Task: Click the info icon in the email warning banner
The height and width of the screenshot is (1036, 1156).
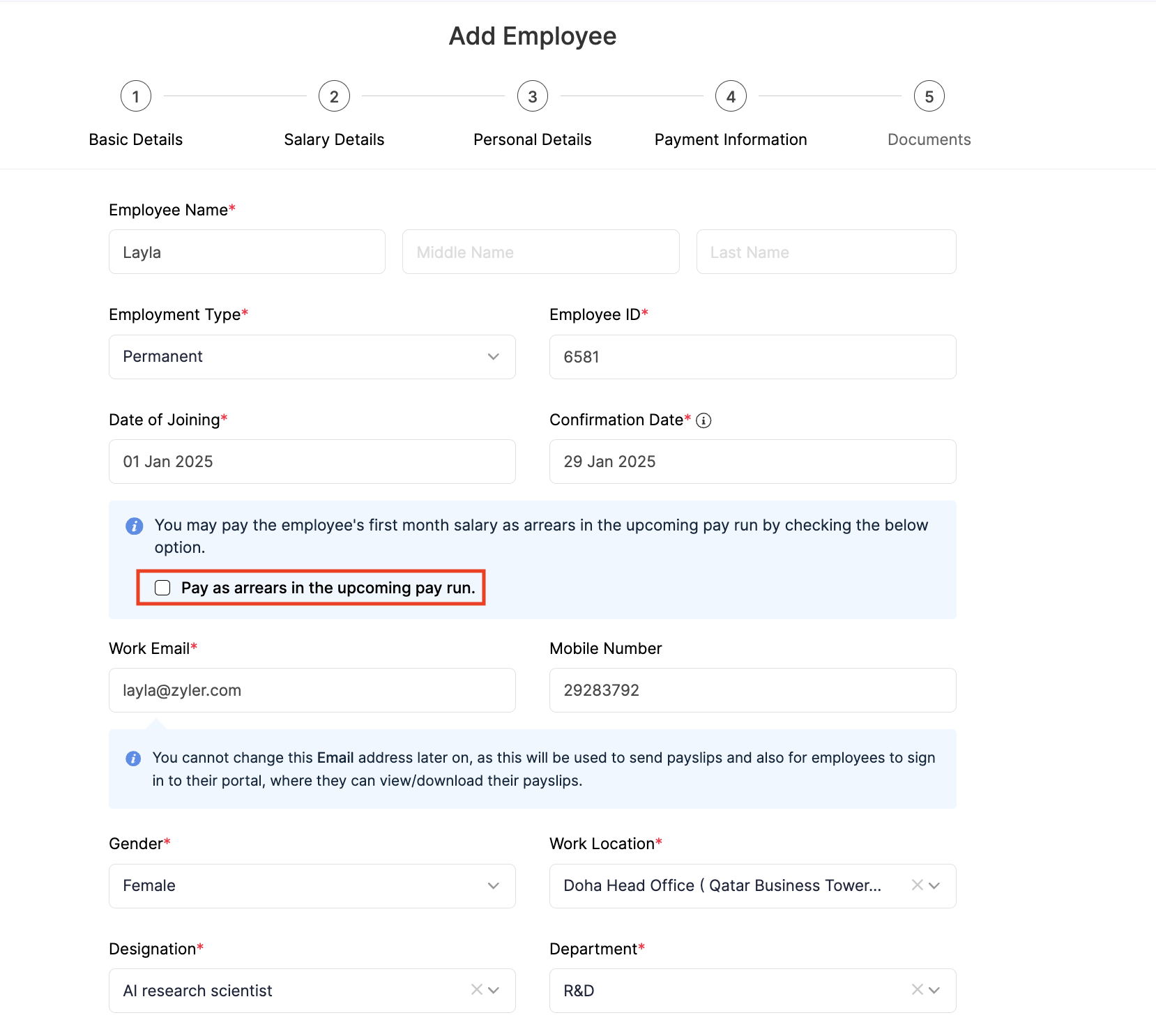Action: tap(133, 759)
